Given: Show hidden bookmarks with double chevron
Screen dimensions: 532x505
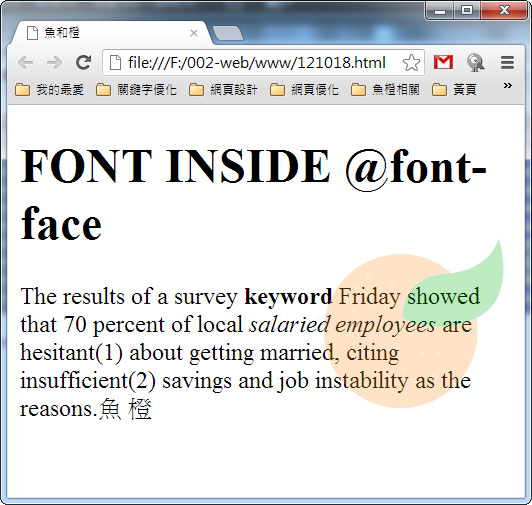Looking at the screenshot, I should click(508, 86).
